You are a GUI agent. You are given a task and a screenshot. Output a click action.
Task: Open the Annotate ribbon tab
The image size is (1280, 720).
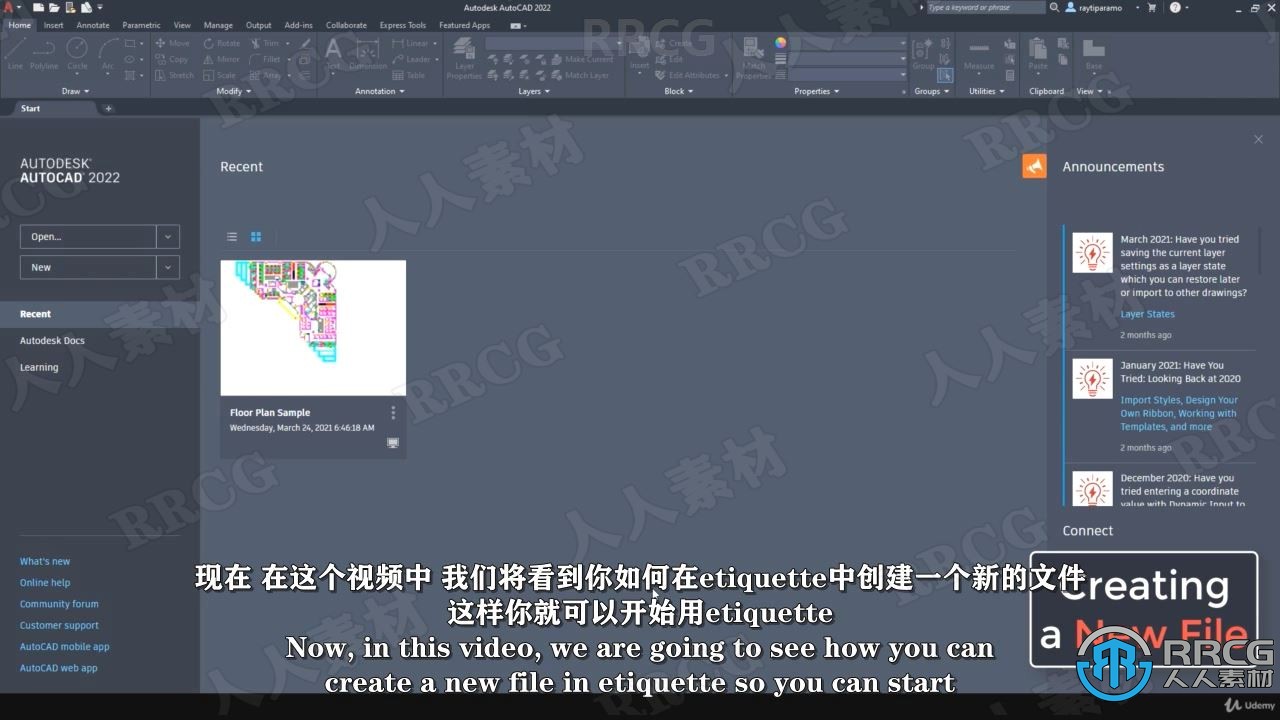(93, 25)
